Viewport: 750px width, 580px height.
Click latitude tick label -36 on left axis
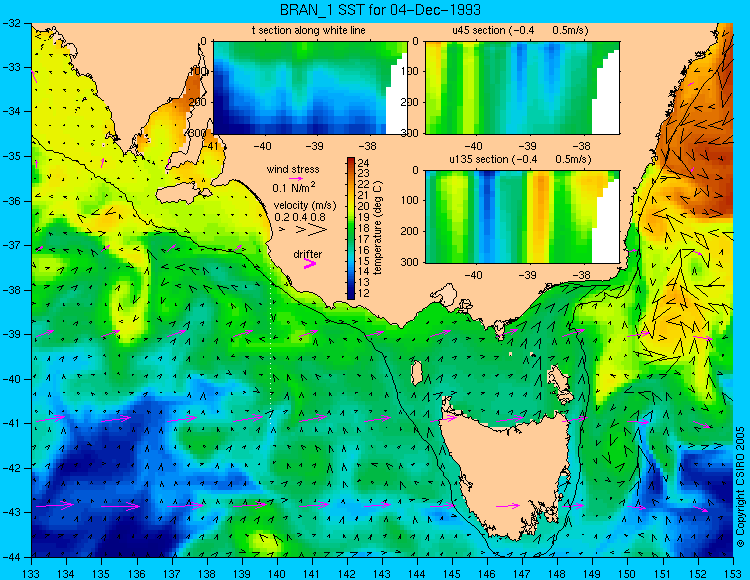[x=11, y=201]
